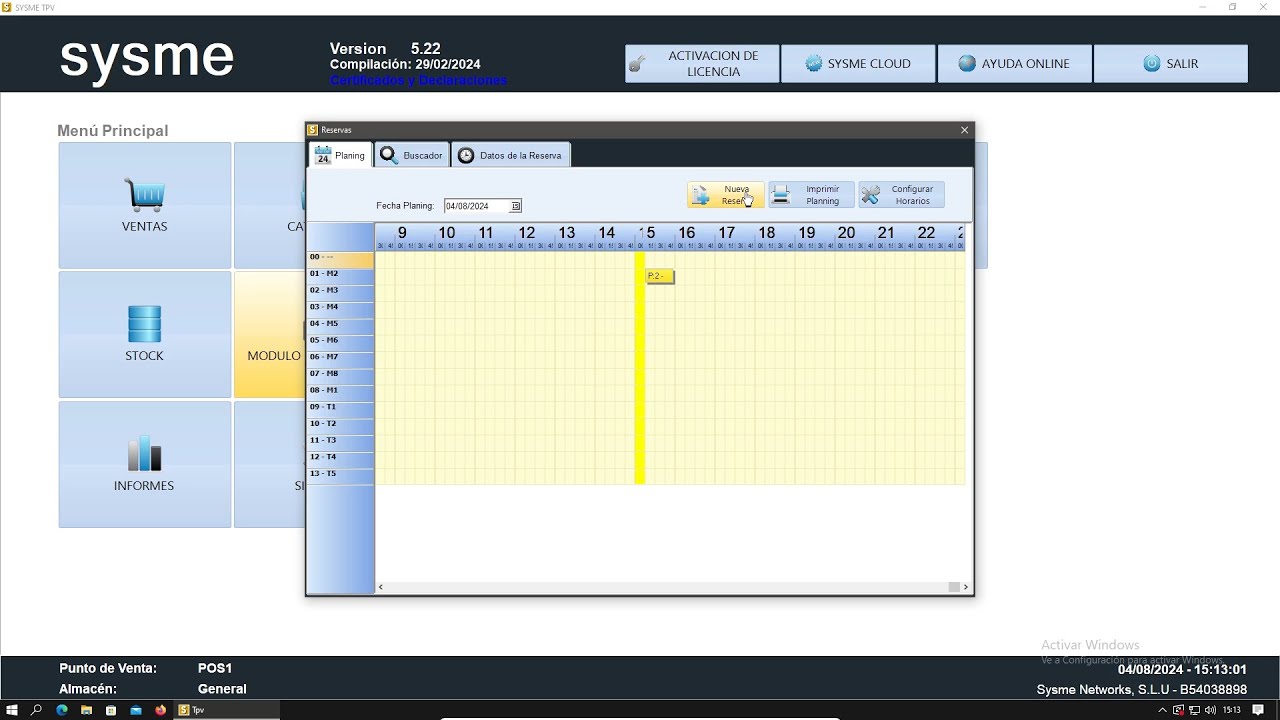Click the Fecha Planing date field
This screenshot has width=1280, height=720.
point(483,206)
